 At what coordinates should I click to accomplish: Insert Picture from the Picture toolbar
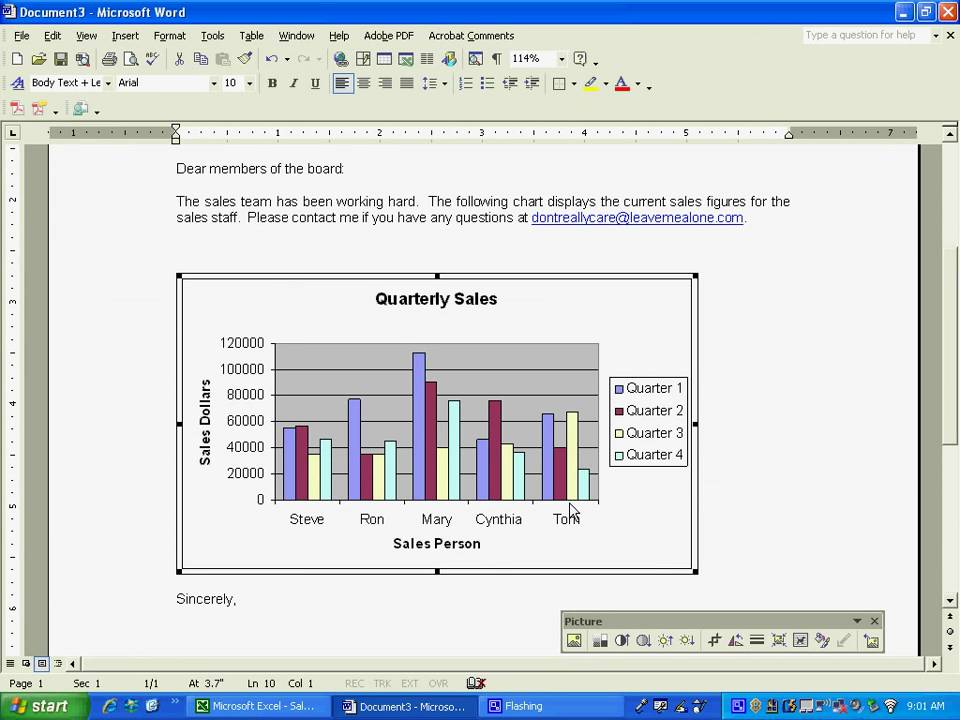pyautogui.click(x=574, y=640)
